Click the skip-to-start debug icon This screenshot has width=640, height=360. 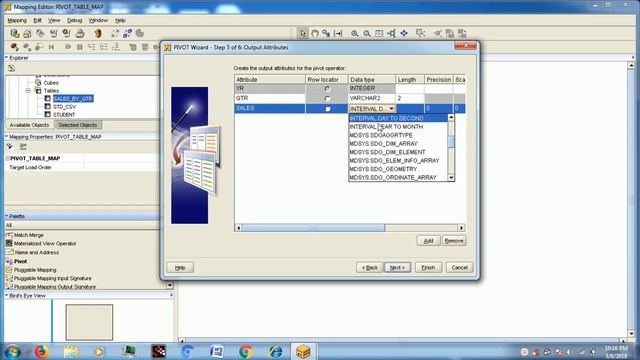[x=51, y=47]
